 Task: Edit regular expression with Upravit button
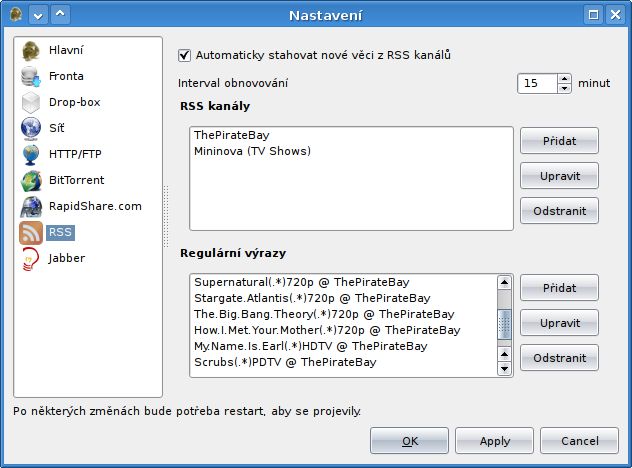click(x=559, y=323)
